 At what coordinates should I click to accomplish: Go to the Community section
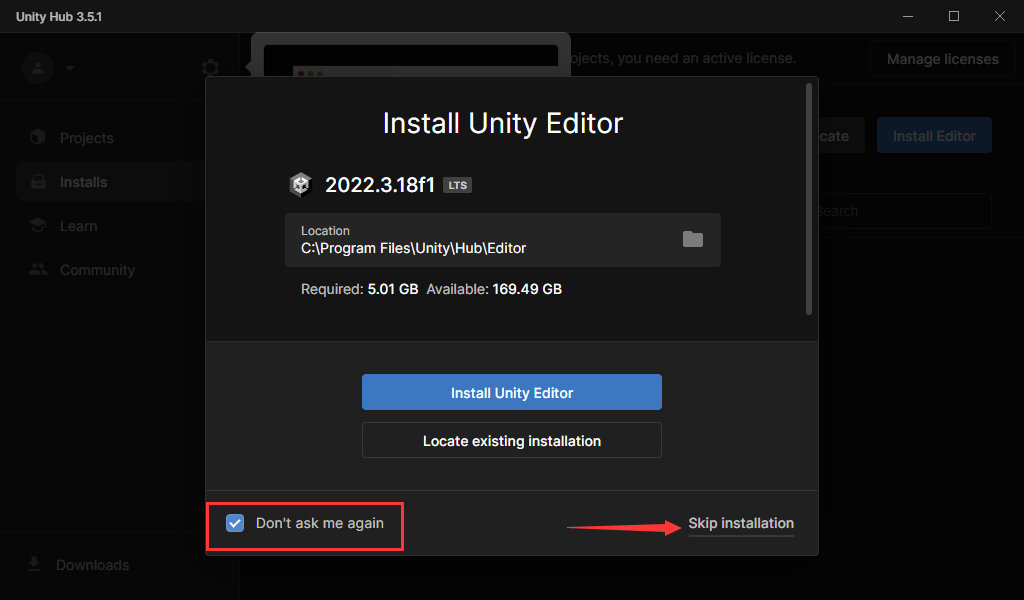93,269
